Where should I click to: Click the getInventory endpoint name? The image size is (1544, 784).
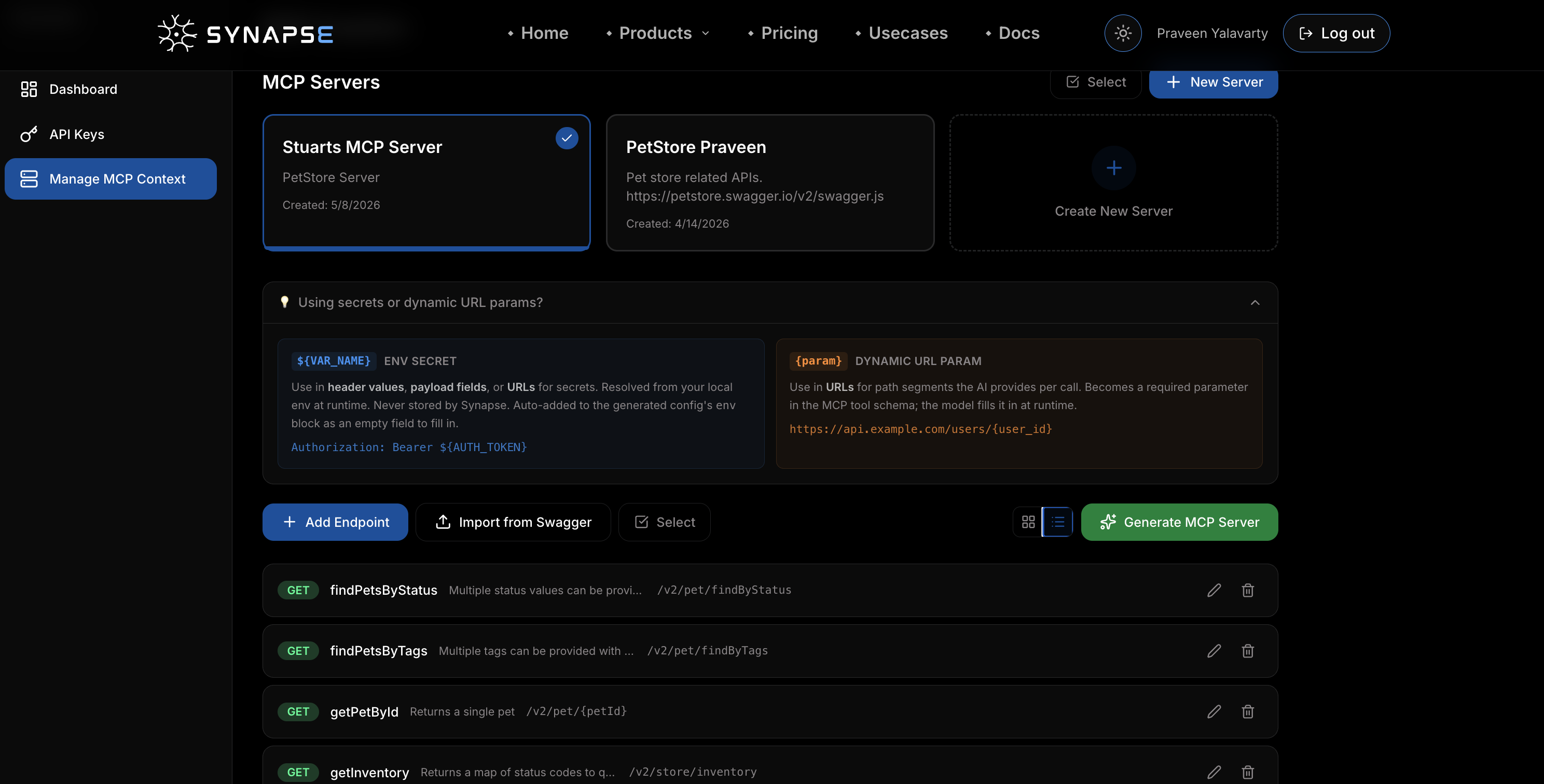369,772
